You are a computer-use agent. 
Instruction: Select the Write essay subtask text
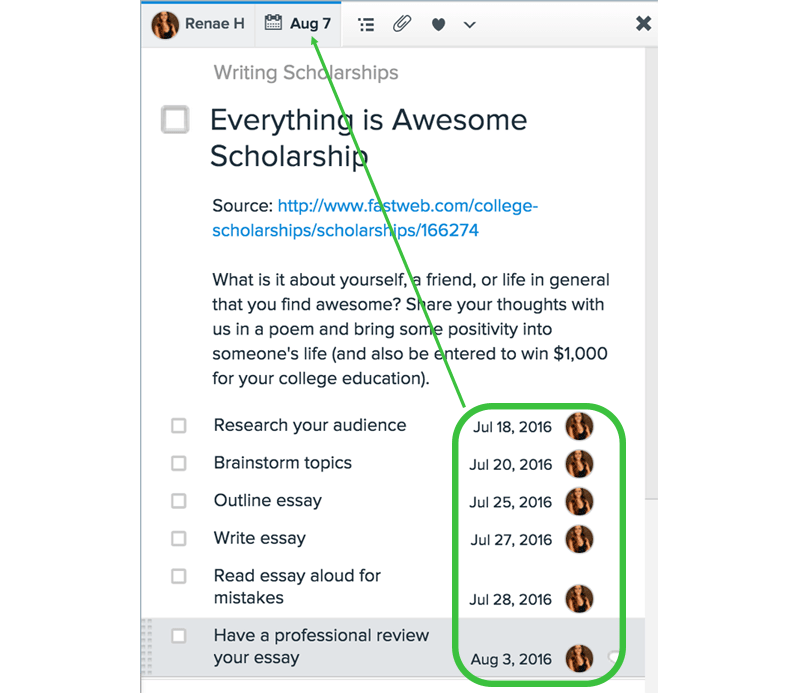point(260,538)
